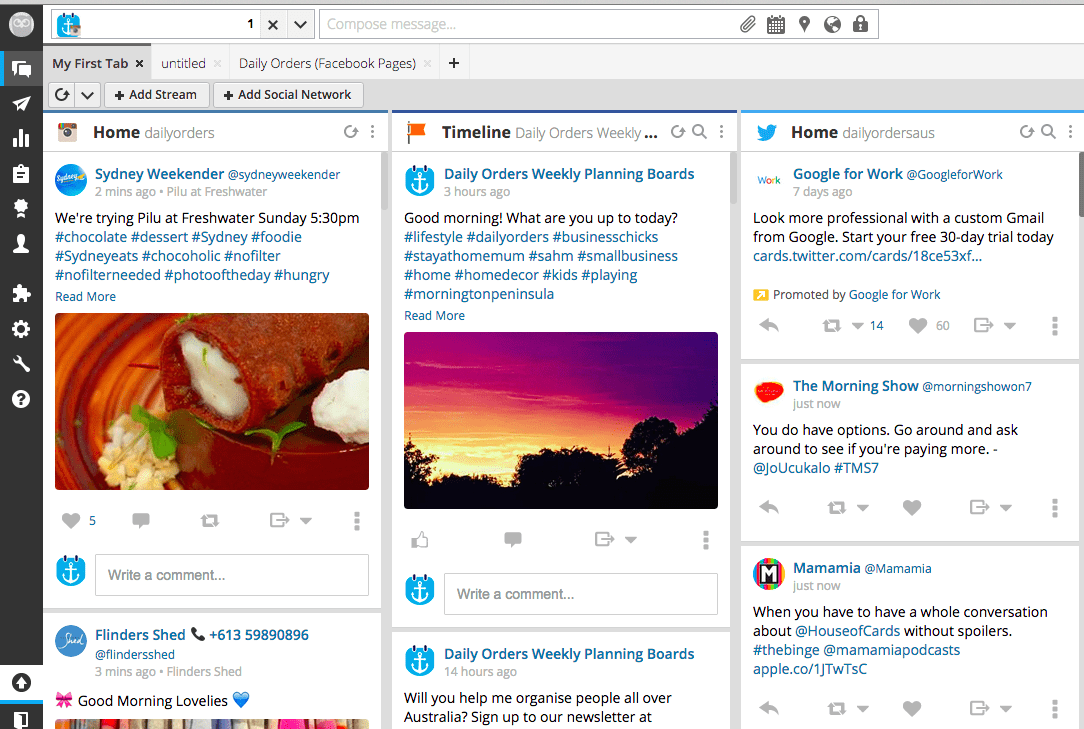Click the Add Stream button
The width and height of the screenshot is (1084, 729).
pos(155,95)
